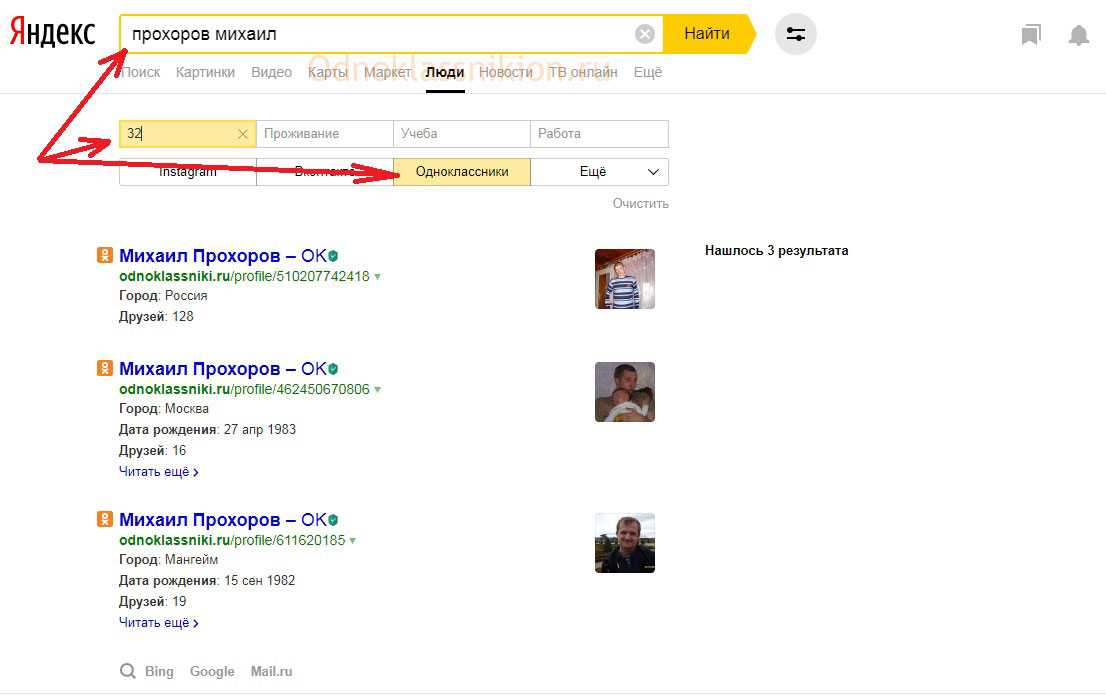This screenshot has height=695, width=1106.
Task: Click verified shield on the Москва result
Action: tap(333, 369)
